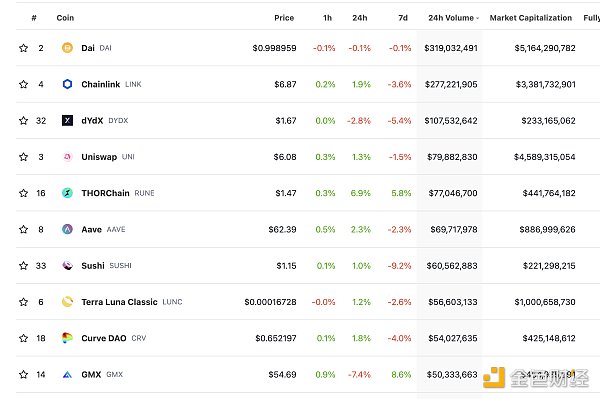600x399 pixels.
Task: Click the THORChain teal logo
Action: 67,193
